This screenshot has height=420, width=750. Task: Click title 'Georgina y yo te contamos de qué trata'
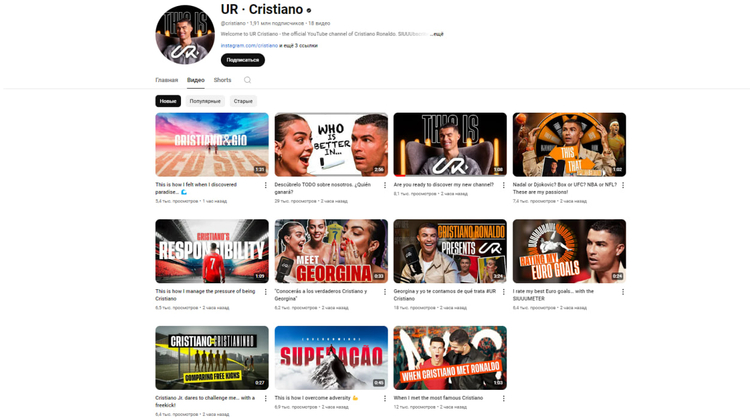[445, 295]
